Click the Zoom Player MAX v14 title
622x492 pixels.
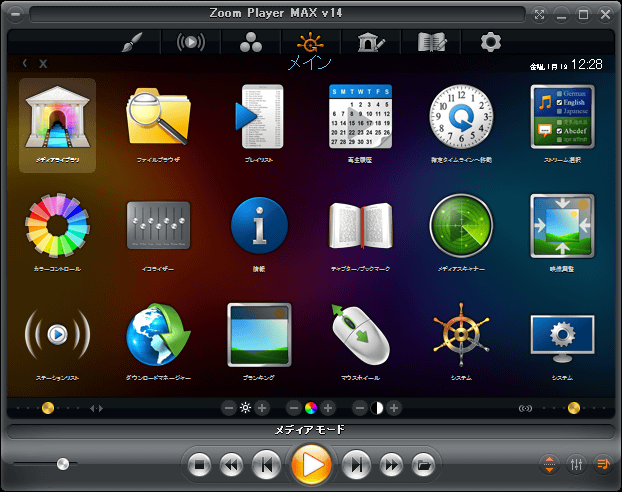276,13
